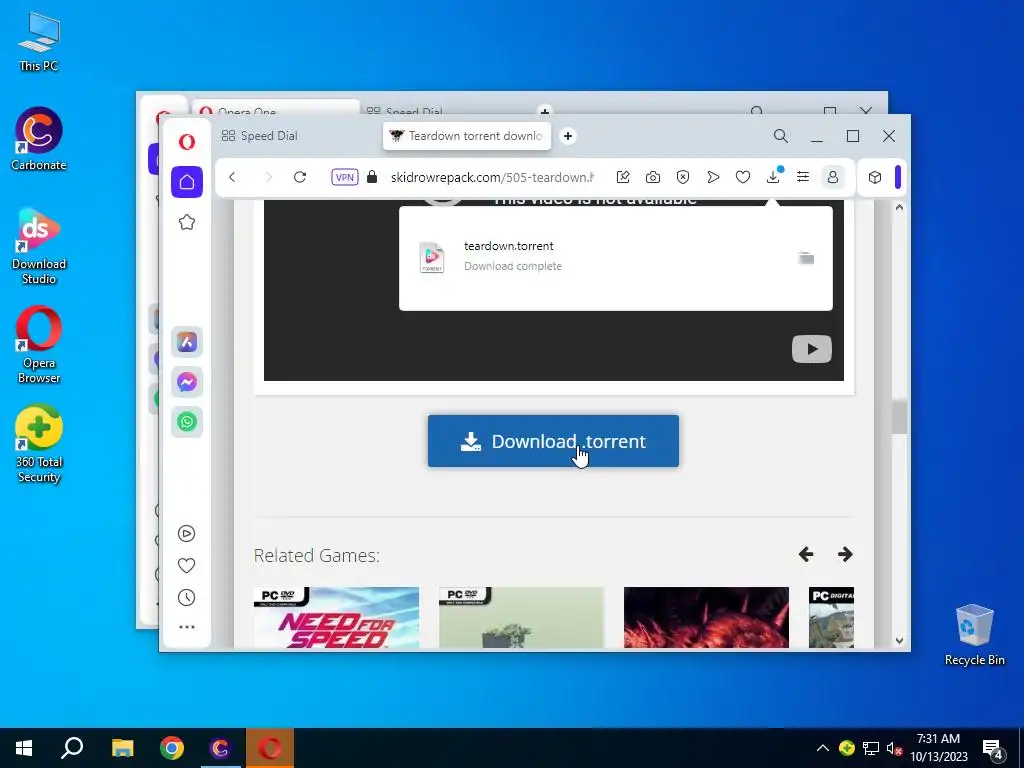Open the ad blocker shield icon

(682, 177)
